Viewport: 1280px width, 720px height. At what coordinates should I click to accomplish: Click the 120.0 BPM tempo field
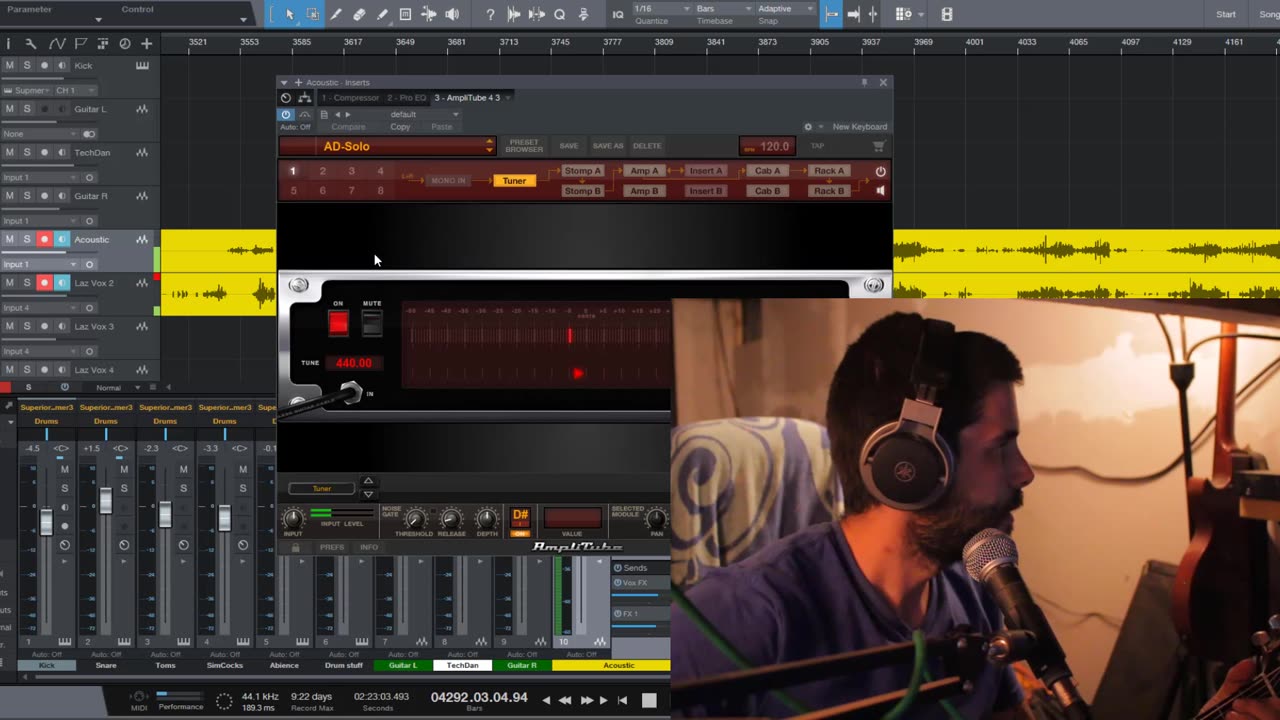(x=768, y=146)
